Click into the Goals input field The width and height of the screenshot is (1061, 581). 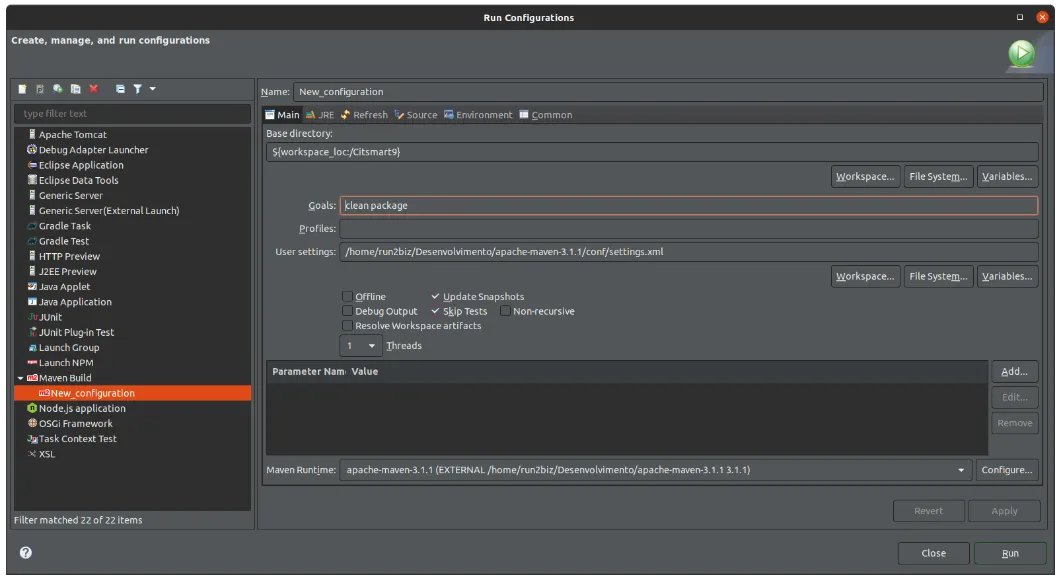pos(688,206)
